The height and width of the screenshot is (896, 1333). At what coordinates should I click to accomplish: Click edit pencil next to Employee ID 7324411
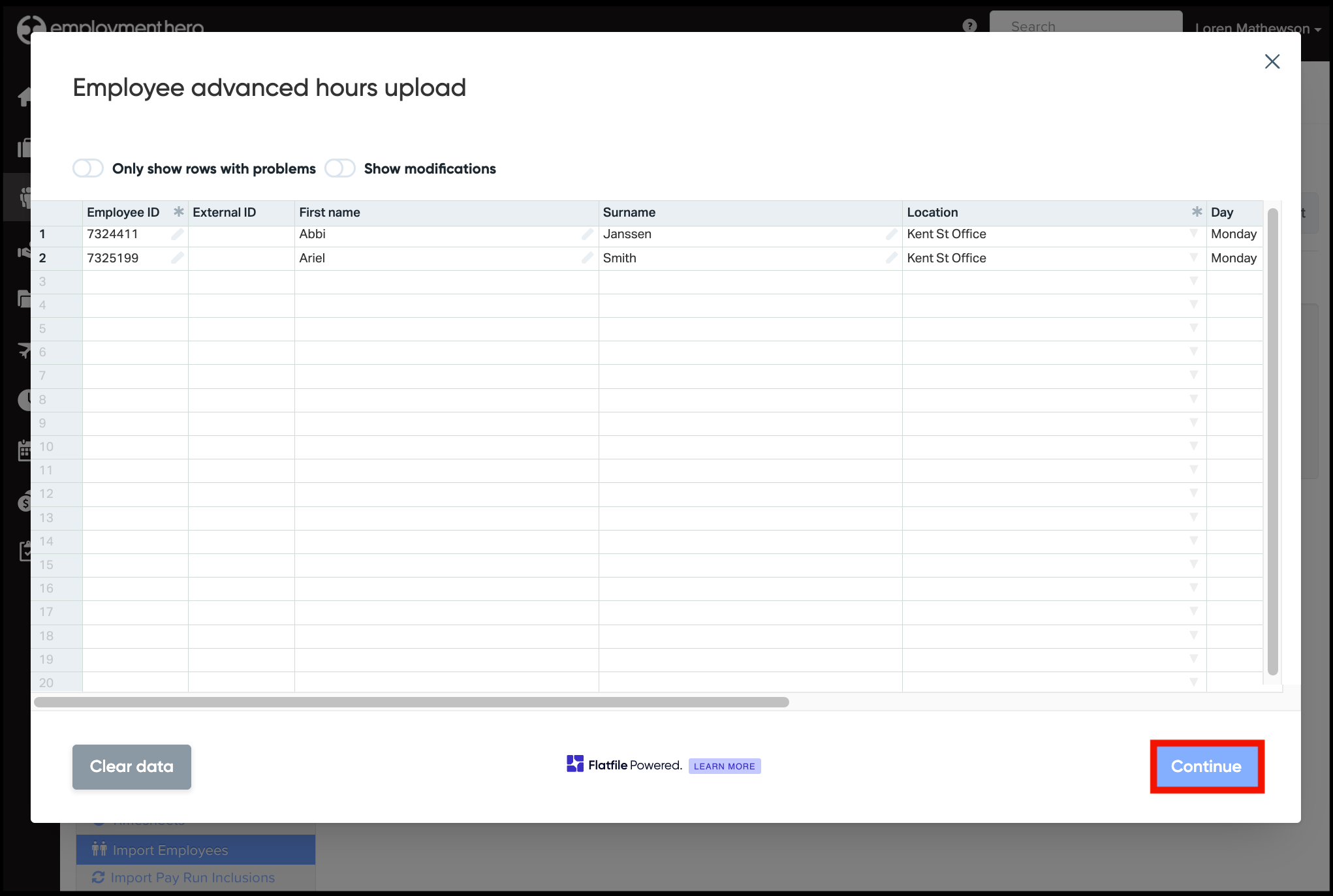pos(177,234)
